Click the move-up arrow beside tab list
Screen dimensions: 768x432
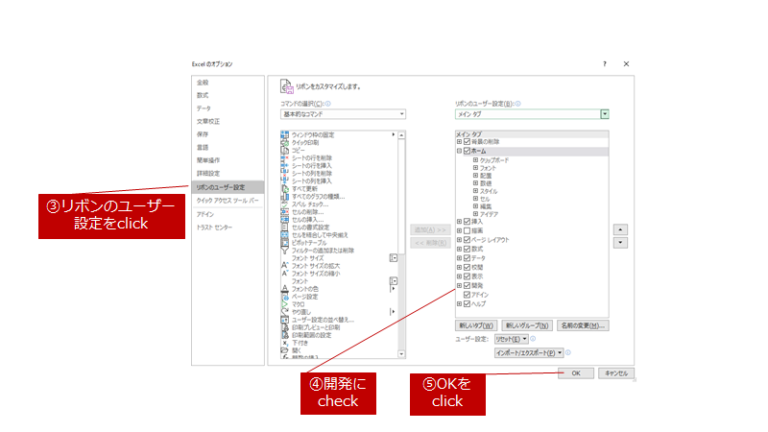[x=621, y=229]
